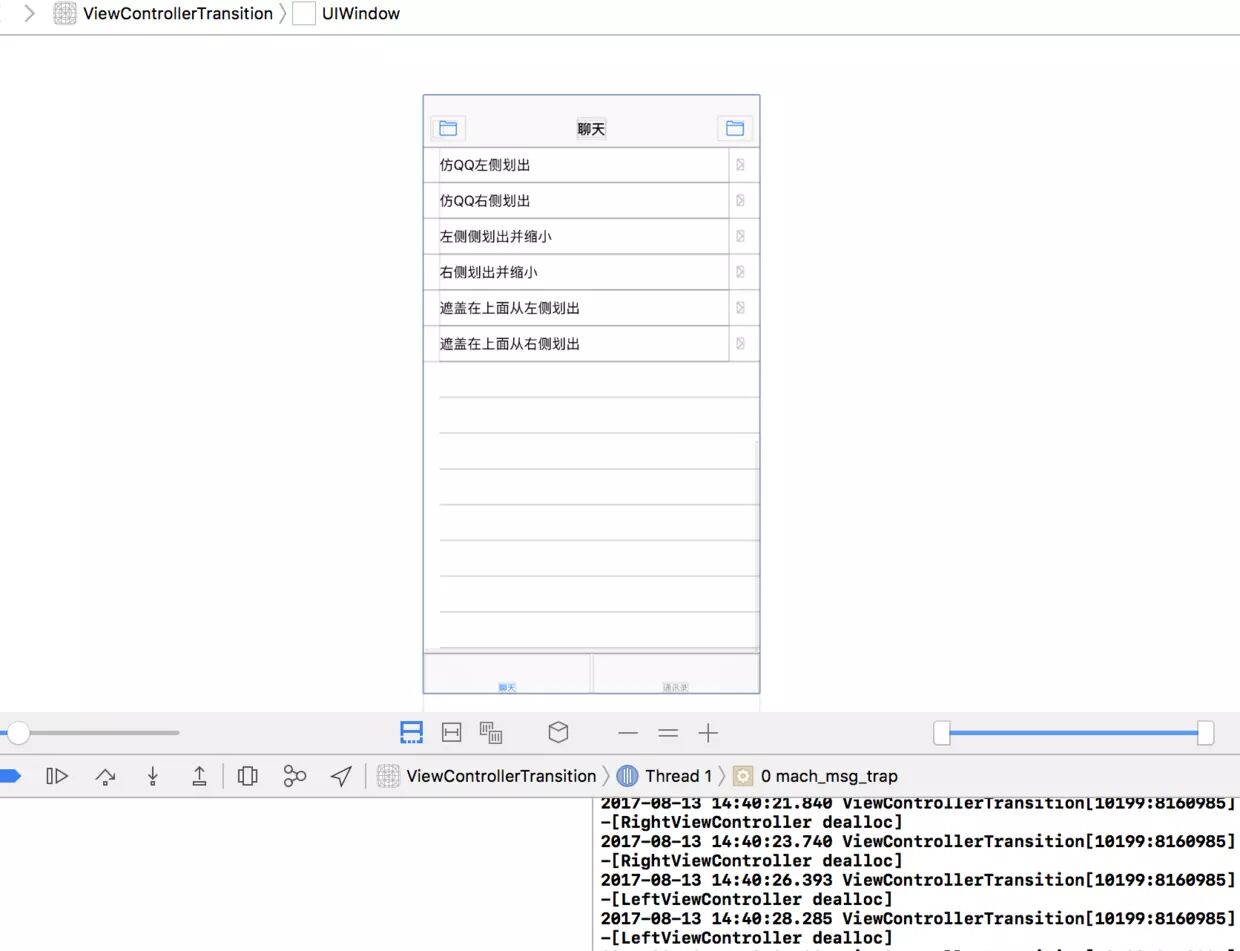Switch canvas to 3D orientation cube
The width and height of the screenshot is (1240, 951).
click(558, 733)
